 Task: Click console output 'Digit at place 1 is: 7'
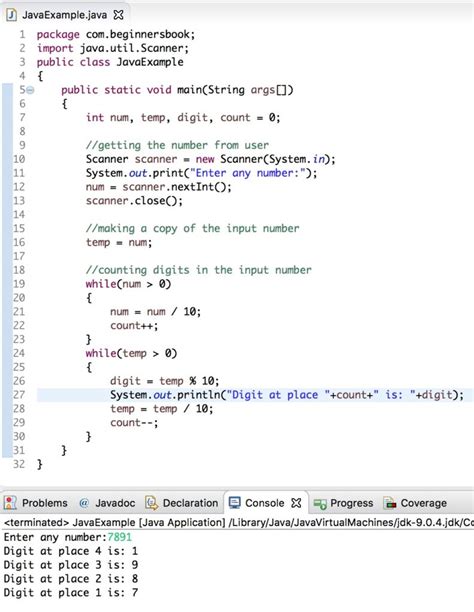(x=70, y=593)
